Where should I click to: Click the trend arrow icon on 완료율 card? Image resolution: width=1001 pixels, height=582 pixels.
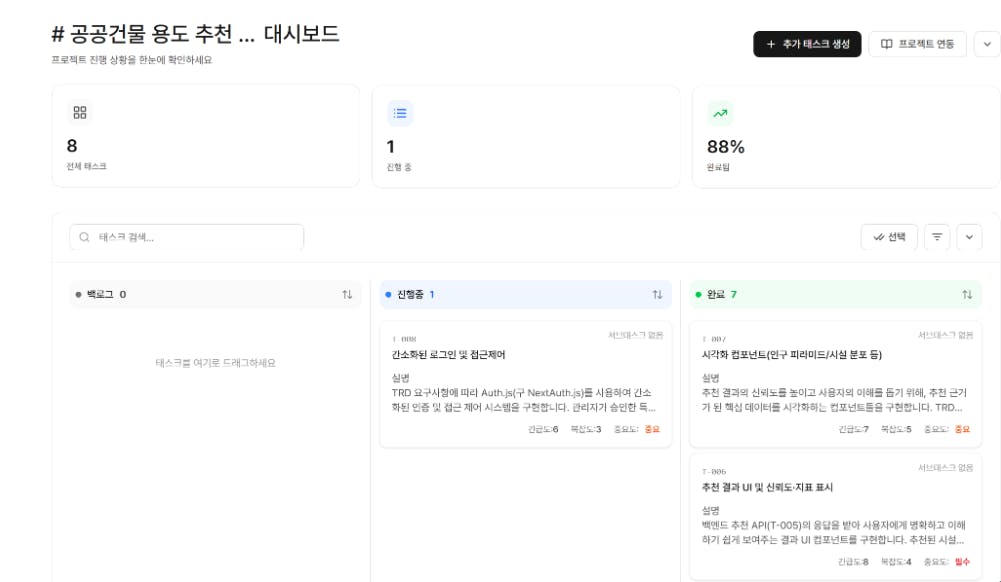720,114
